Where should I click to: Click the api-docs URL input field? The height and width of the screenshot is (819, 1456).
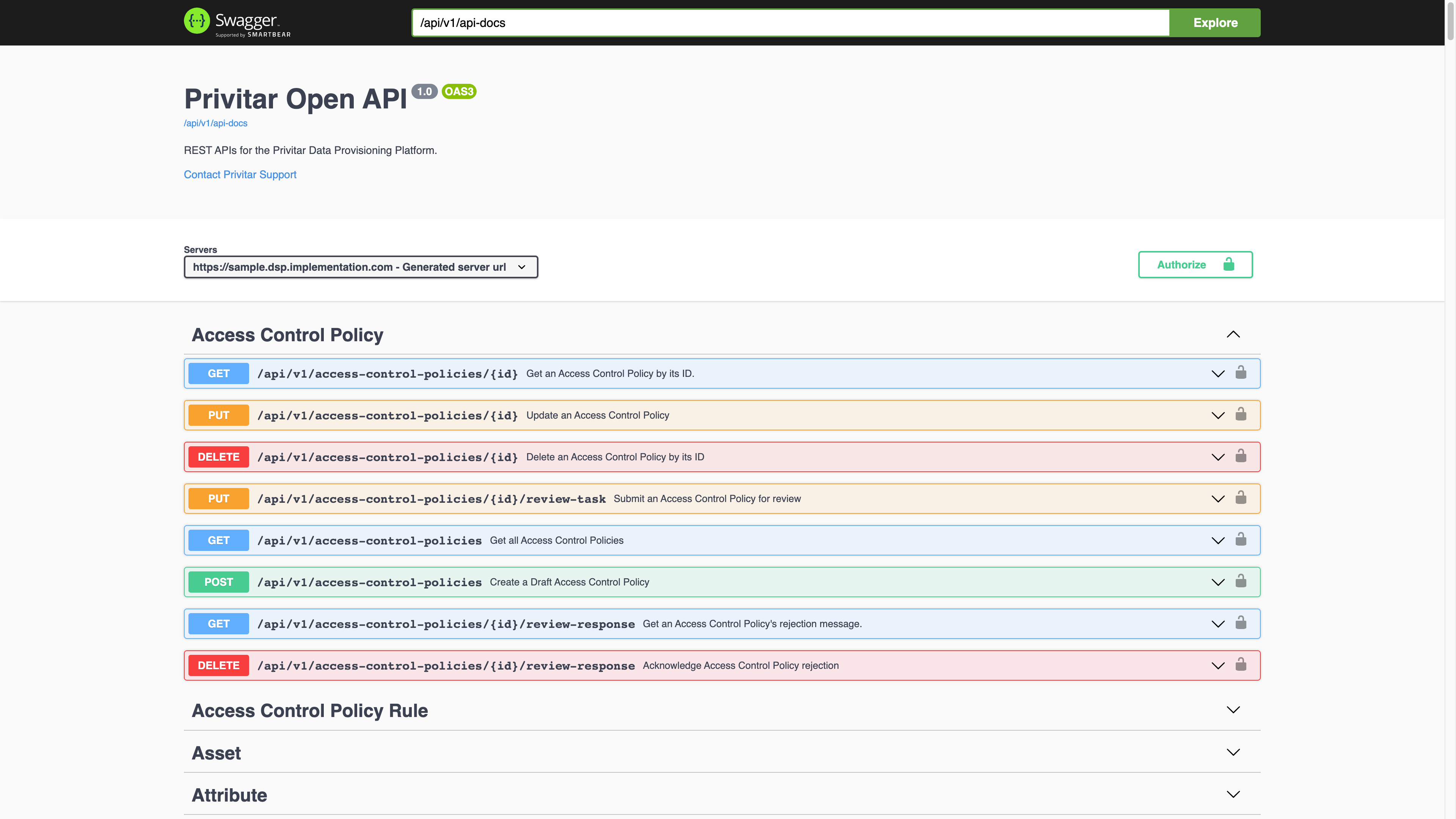pos(790,23)
